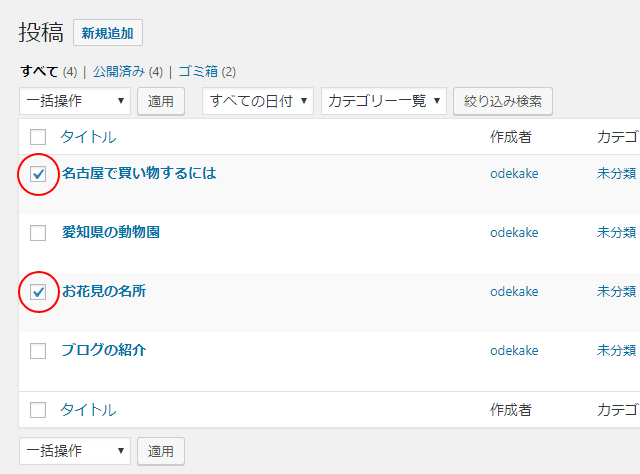Sort posts by the タイトル column header
The image size is (640, 474).
[88, 137]
